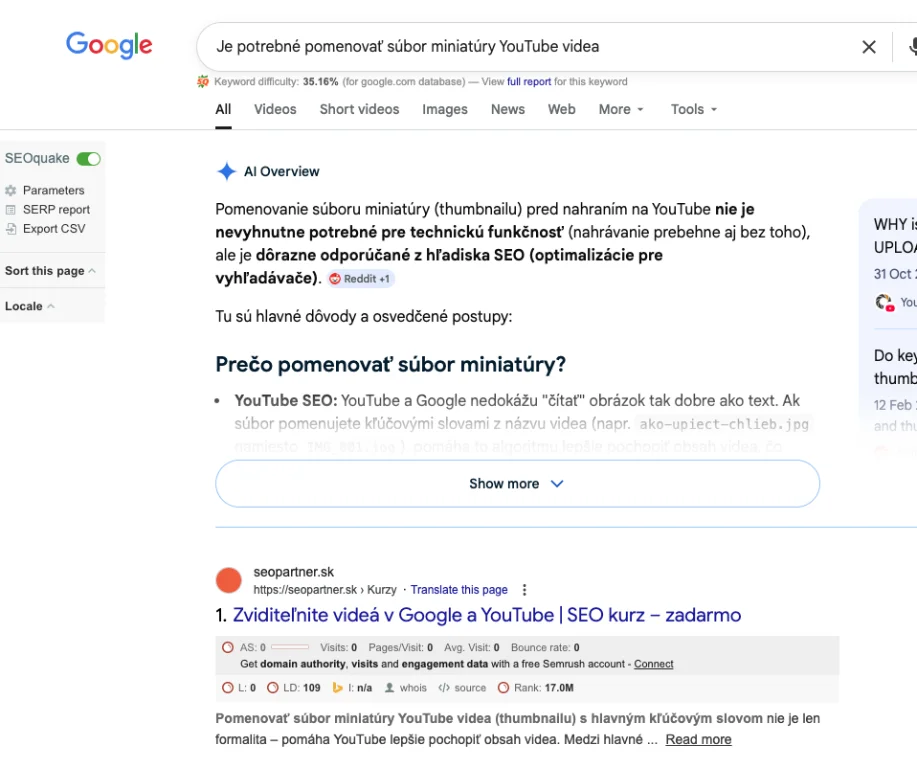Open the full report keyword link
917x768 pixels.
(528, 82)
